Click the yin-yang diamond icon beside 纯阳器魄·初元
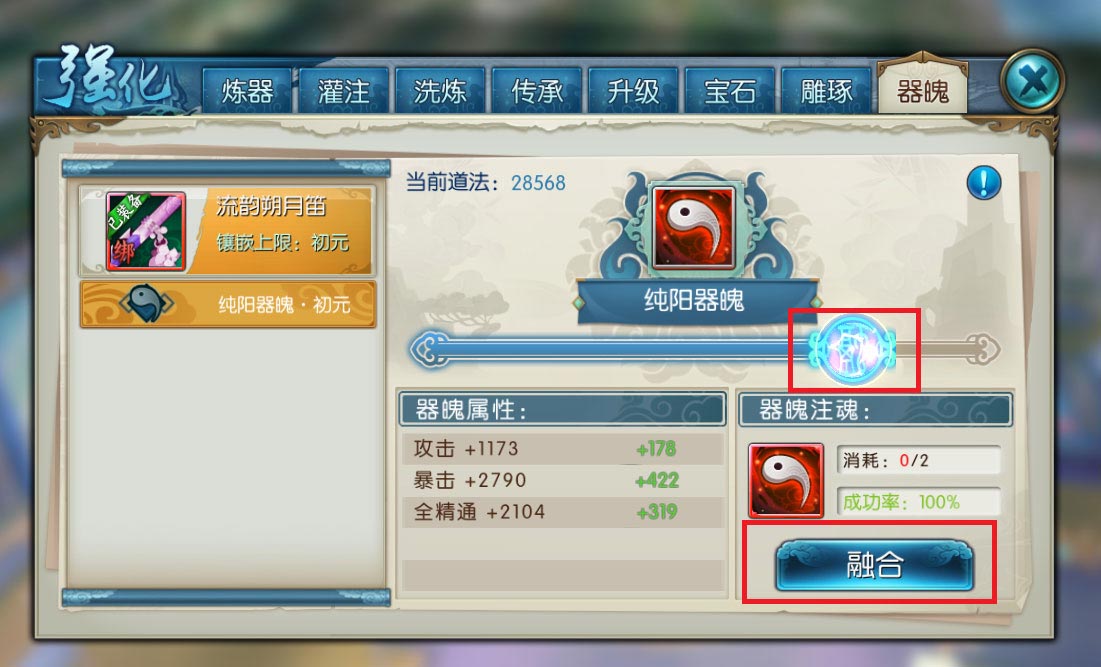1101x667 pixels. pyautogui.click(x=146, y=303)
